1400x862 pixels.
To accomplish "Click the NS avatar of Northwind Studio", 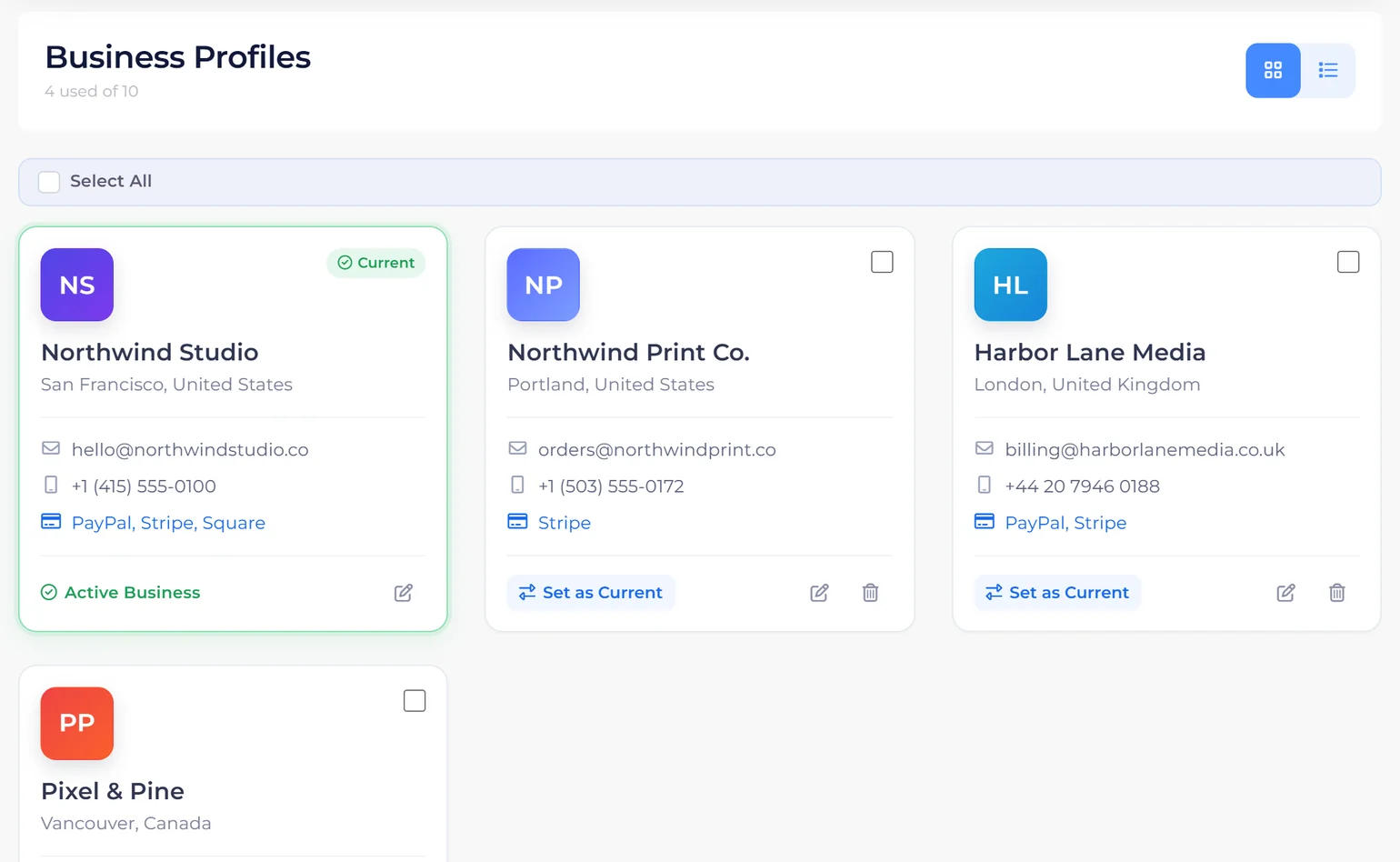I will click(77, 285).
